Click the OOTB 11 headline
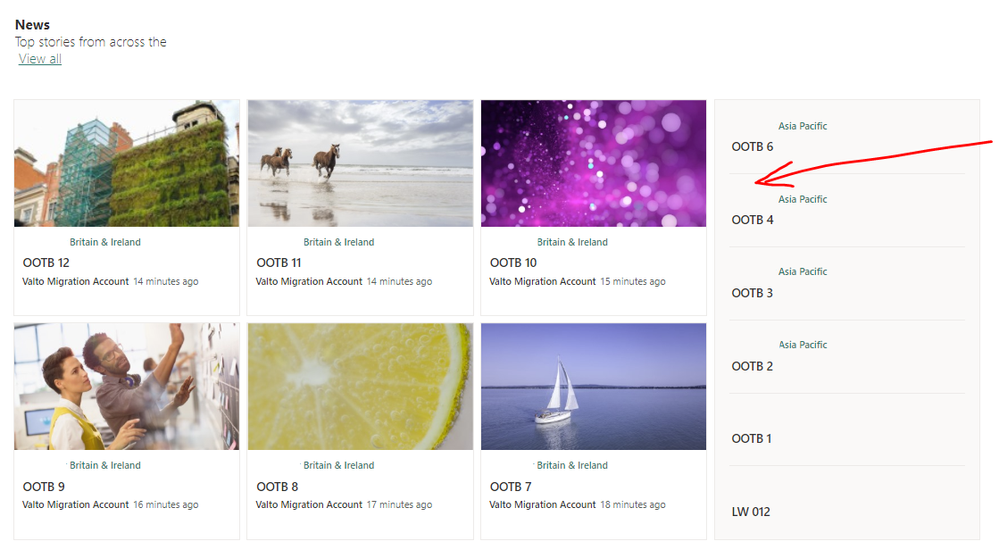The image size is (999, 550). coord(279,263)
